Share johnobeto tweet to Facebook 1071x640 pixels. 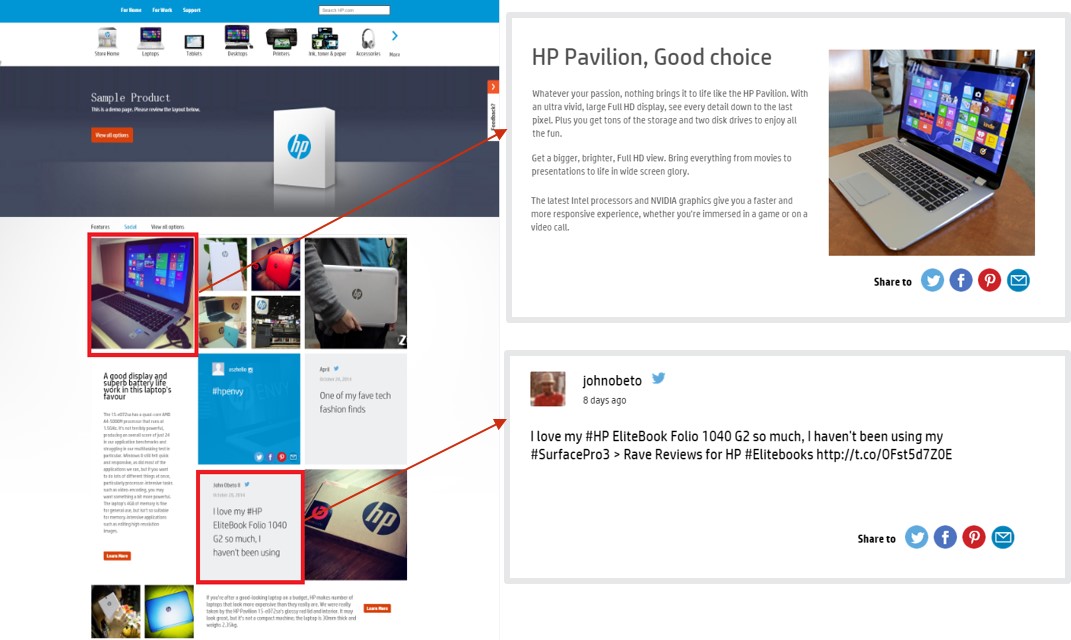[x=945, y=538]
